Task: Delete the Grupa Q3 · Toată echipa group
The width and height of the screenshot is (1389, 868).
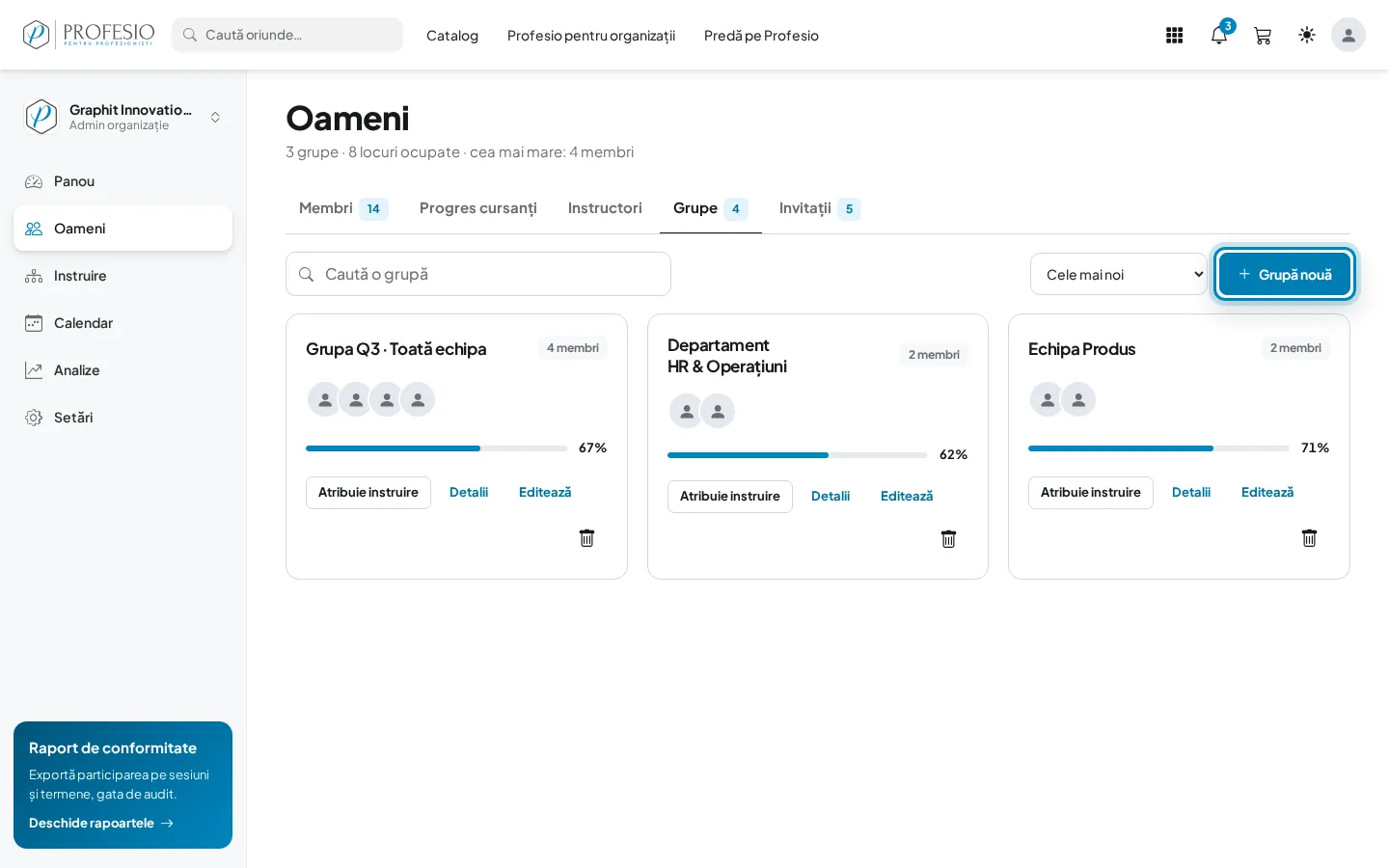Action: (x=586, y=538)
